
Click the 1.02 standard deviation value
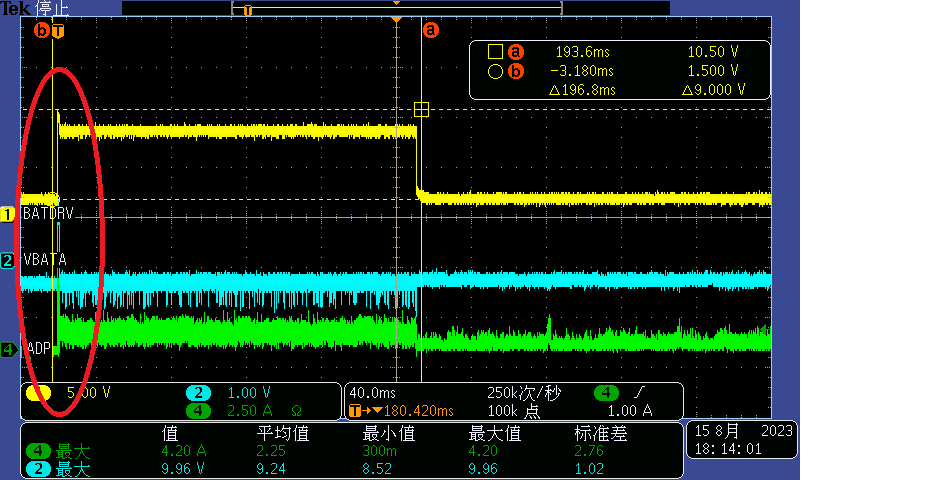tap(589, 468)
